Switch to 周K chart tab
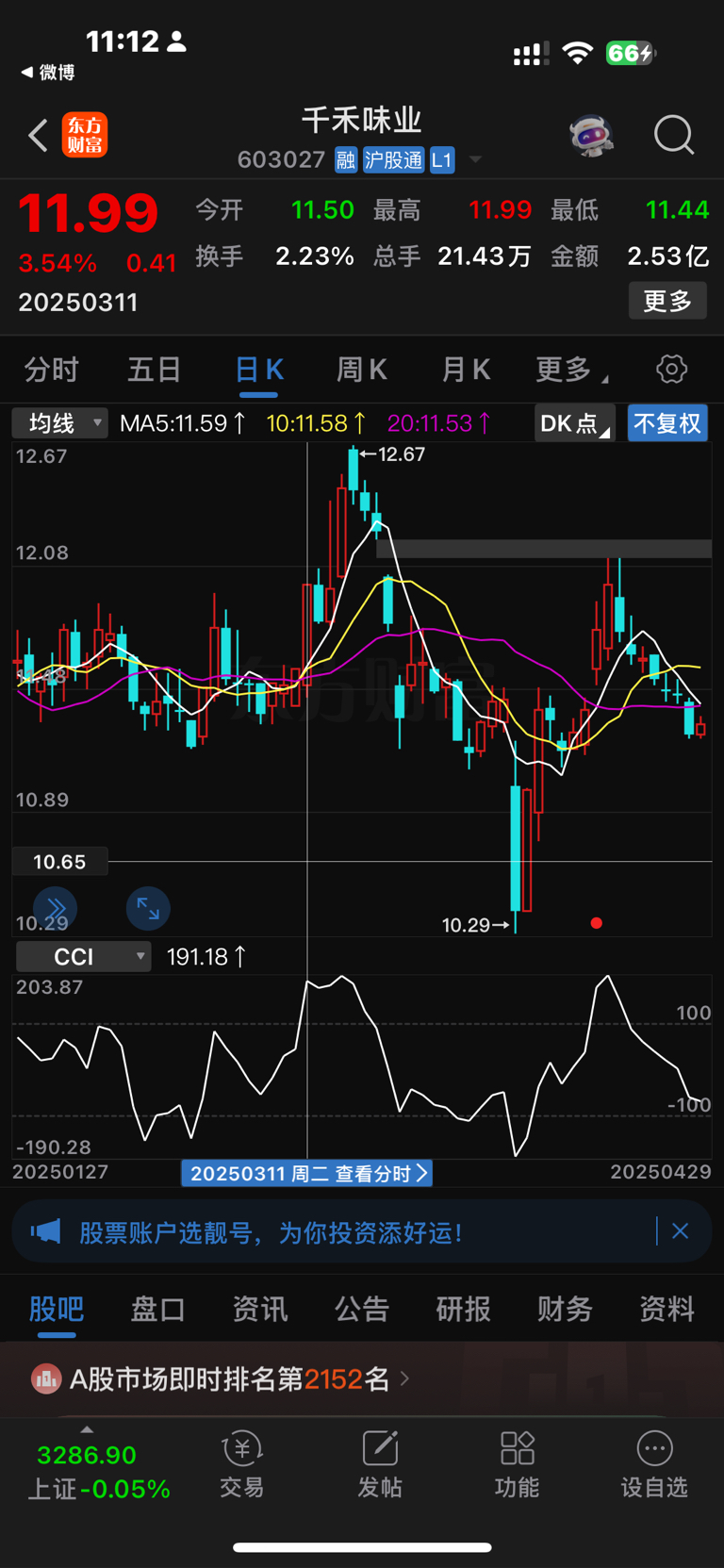This screenshot has width=724, height=1568. (x=362, y=370)
